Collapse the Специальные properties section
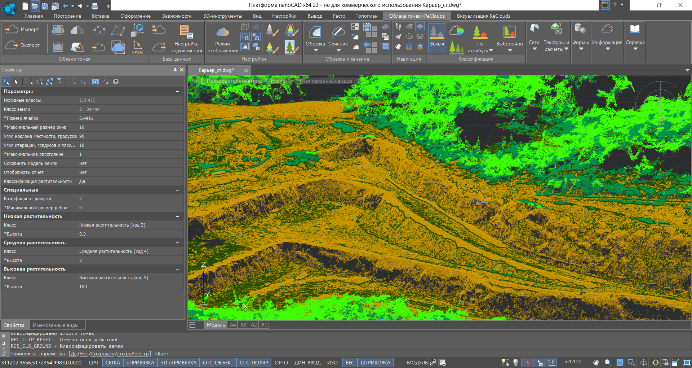The height and width of the screenshot is (368, 692). pos(177,190)
